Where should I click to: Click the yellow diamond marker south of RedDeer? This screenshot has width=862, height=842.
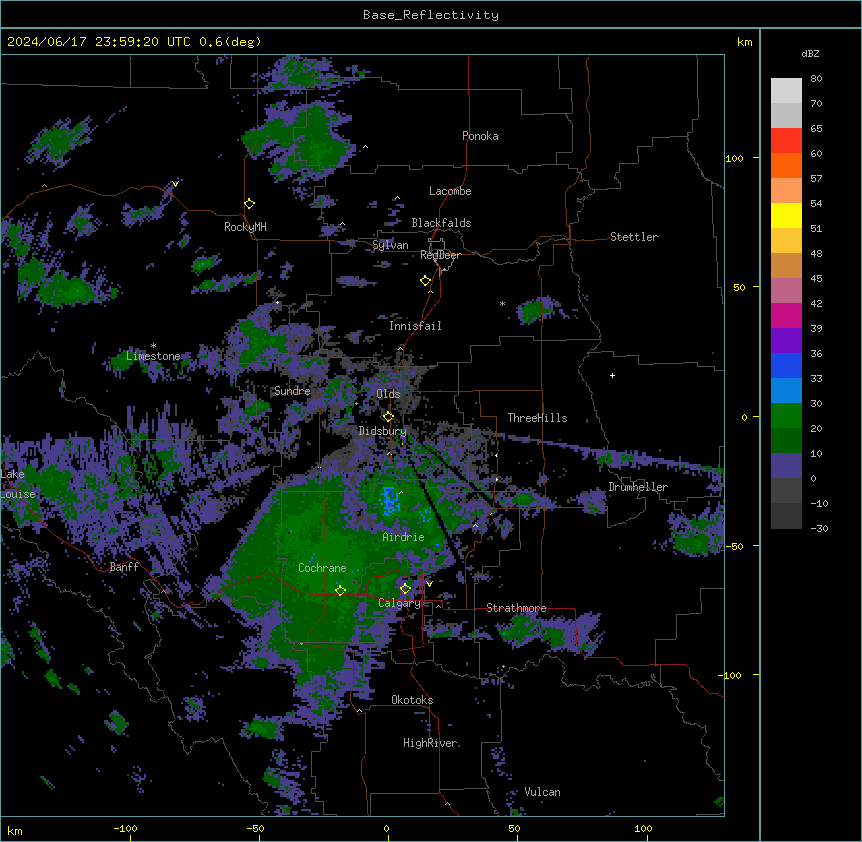coord(425,281)
